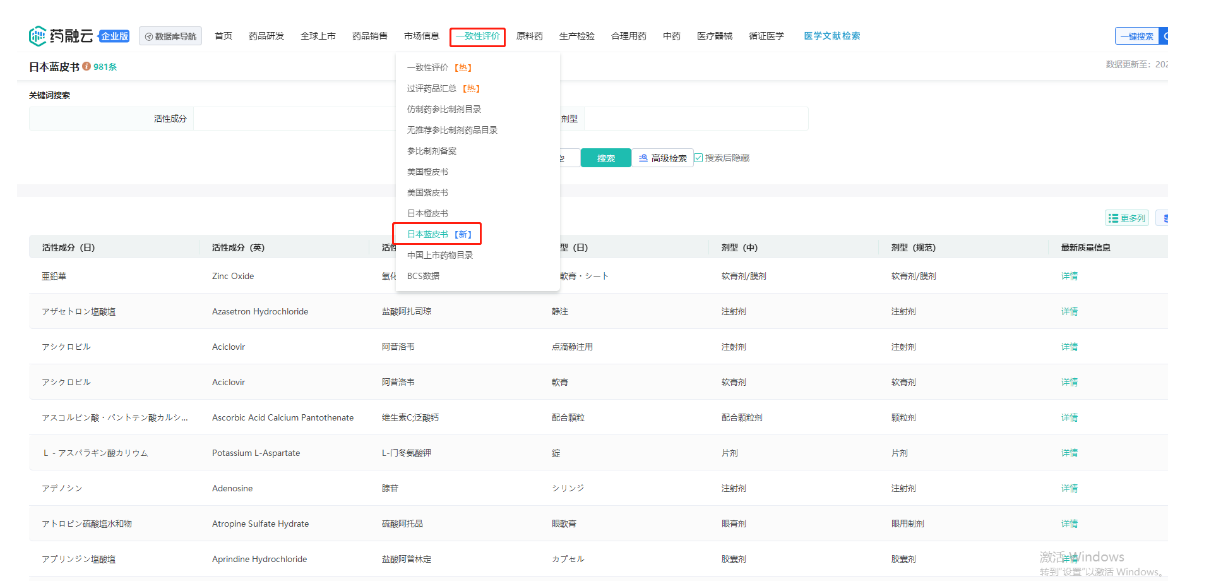
Task: Click the 更多列 columns list button
Action: point(1126,218)
